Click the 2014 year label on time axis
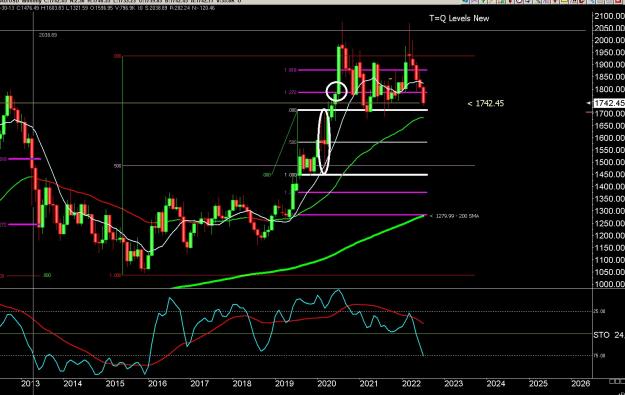 pyautogui.click(x=73, y=384)
